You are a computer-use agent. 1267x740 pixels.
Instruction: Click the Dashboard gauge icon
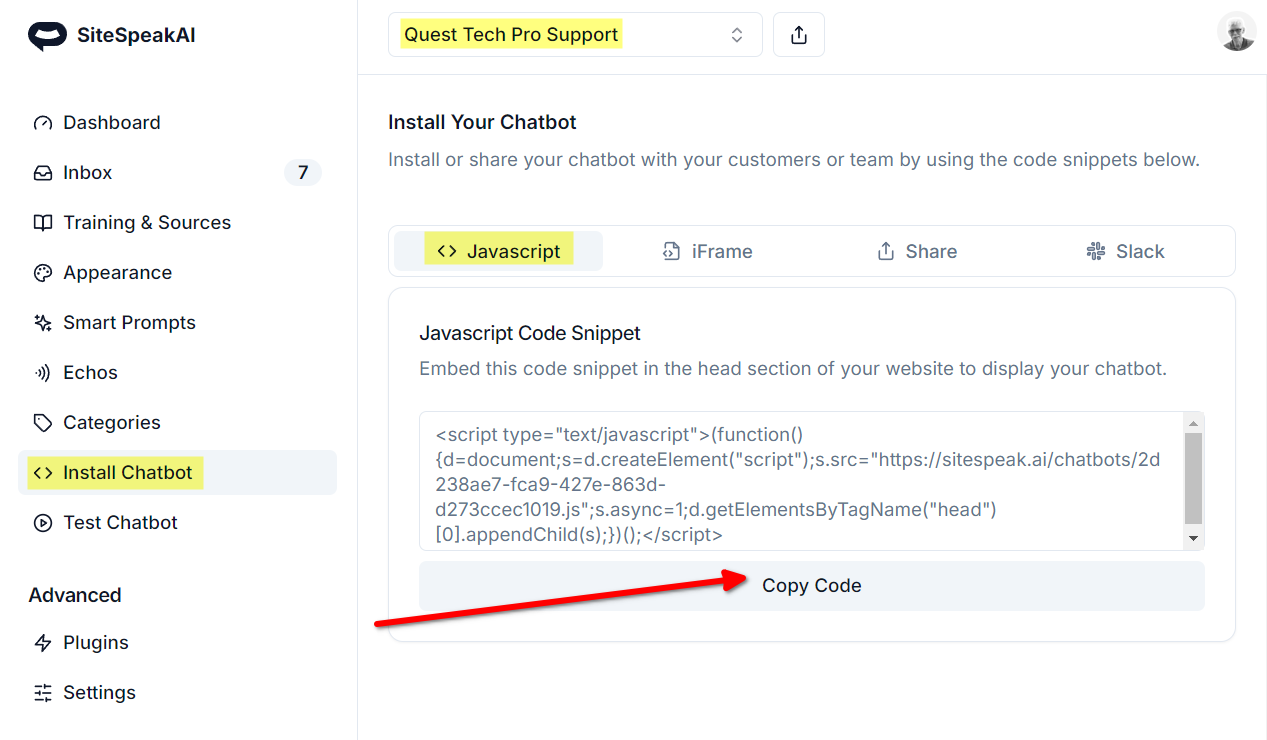[x=42, y=123]
